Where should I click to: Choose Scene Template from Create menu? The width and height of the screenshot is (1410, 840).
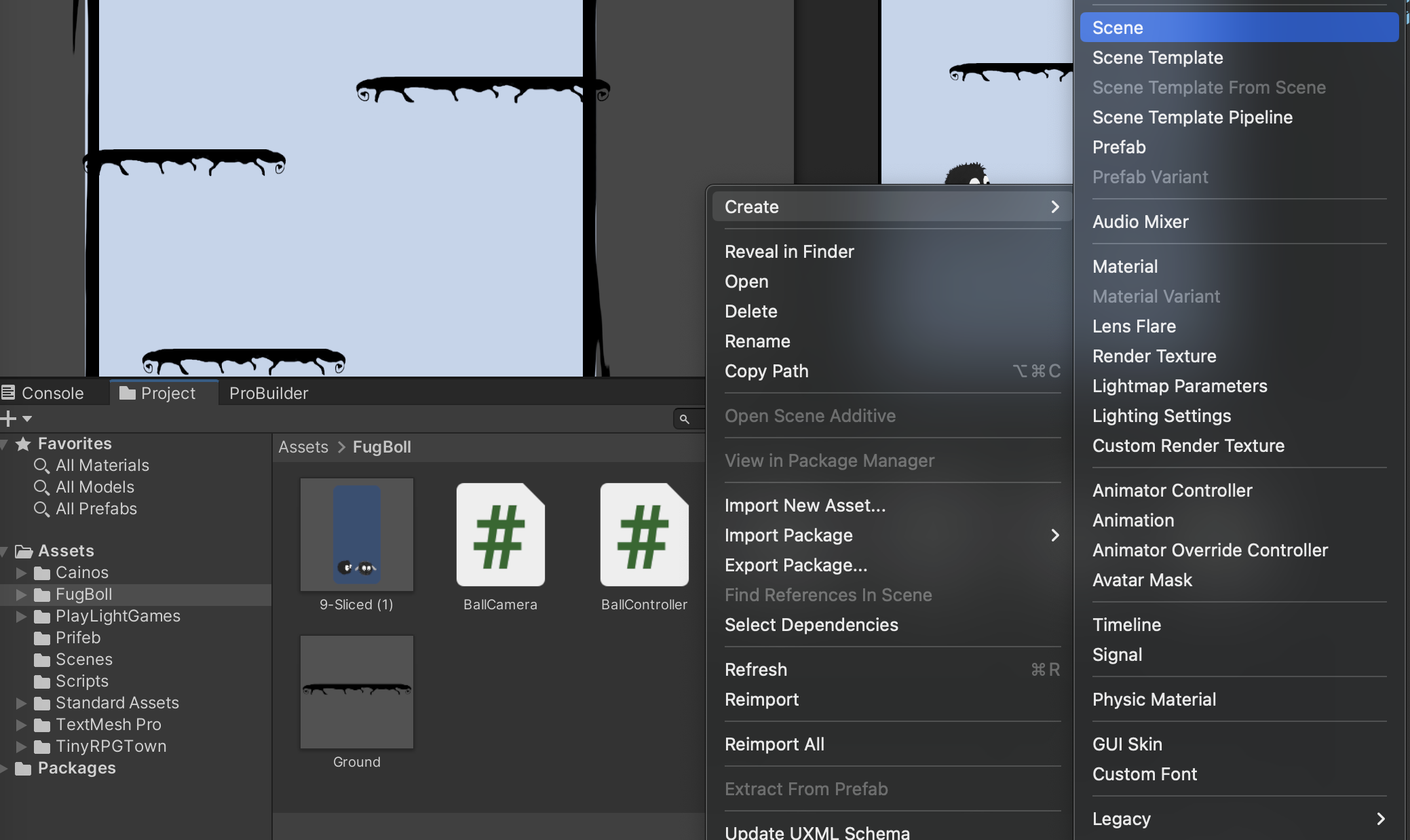click(x=1157, y=58)
